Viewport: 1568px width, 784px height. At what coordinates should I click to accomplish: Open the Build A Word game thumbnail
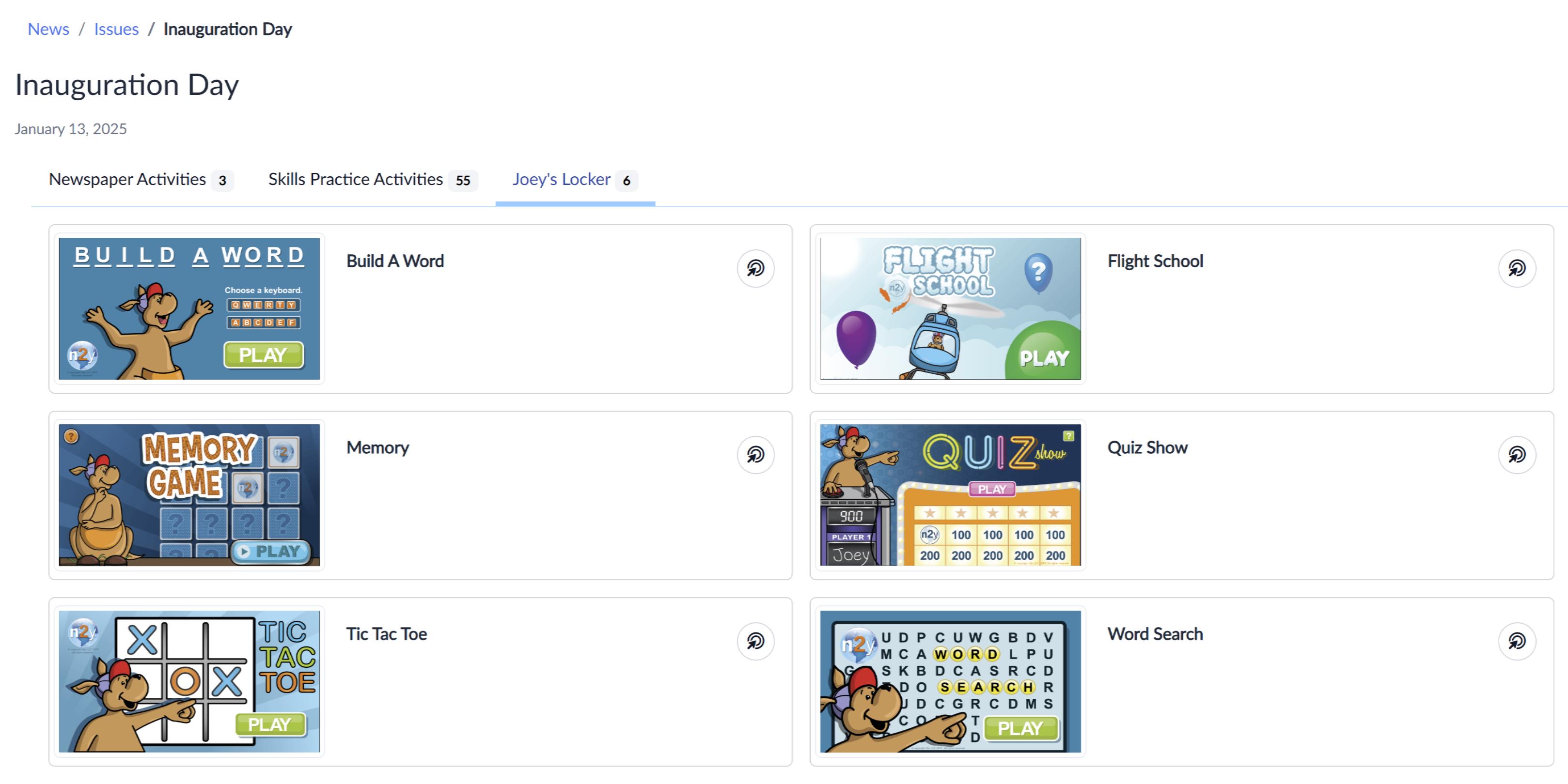pyautogui.click(x=189, y=308)
